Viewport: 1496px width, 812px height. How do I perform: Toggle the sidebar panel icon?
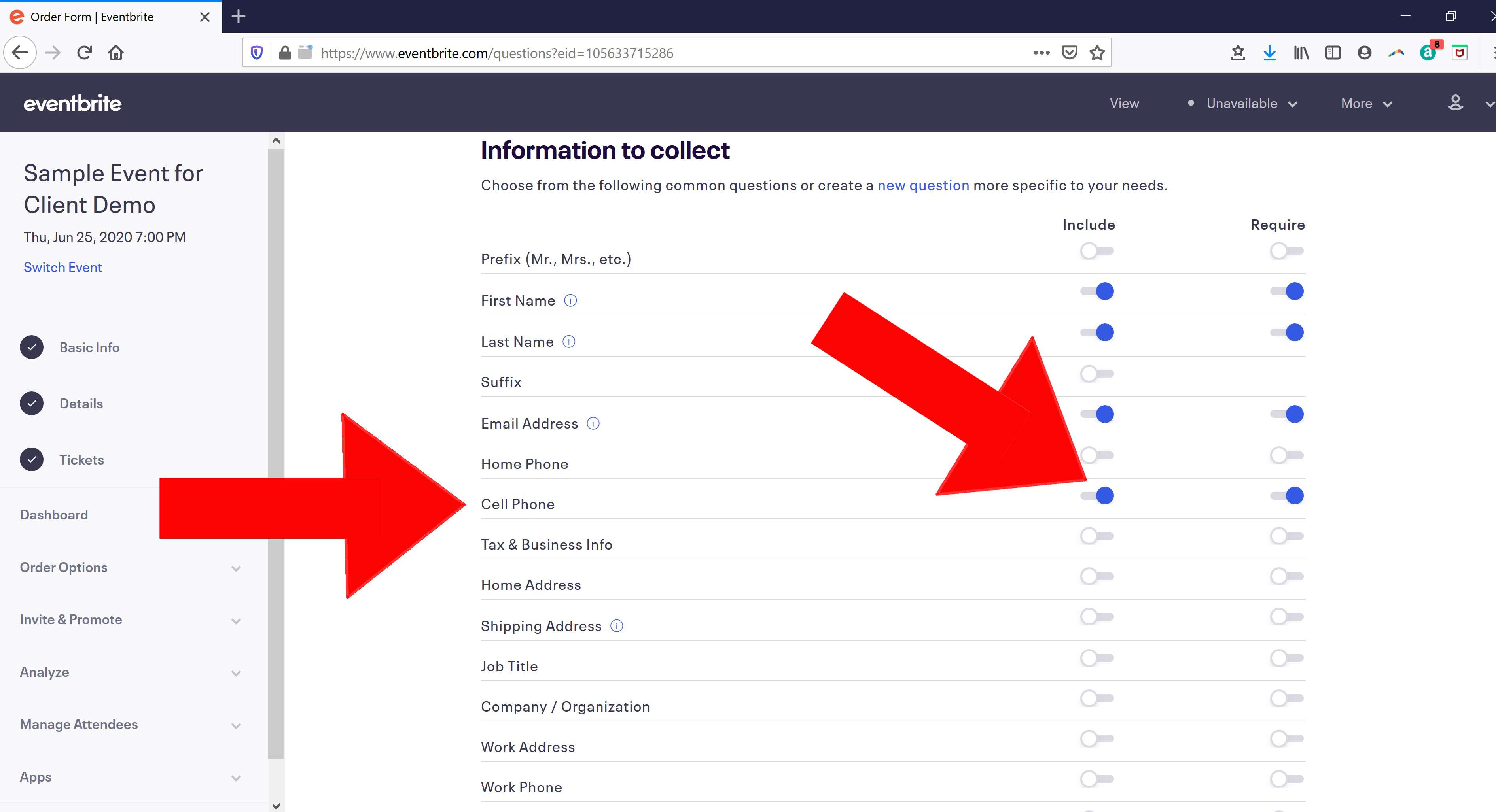(1333, 53)
